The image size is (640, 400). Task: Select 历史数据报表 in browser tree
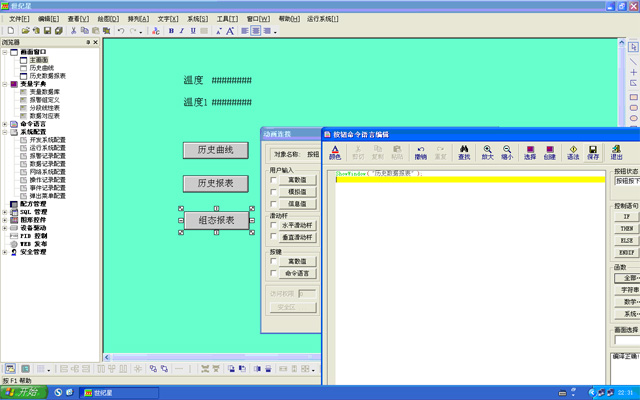pyautogui.click(x=47, y=76)
